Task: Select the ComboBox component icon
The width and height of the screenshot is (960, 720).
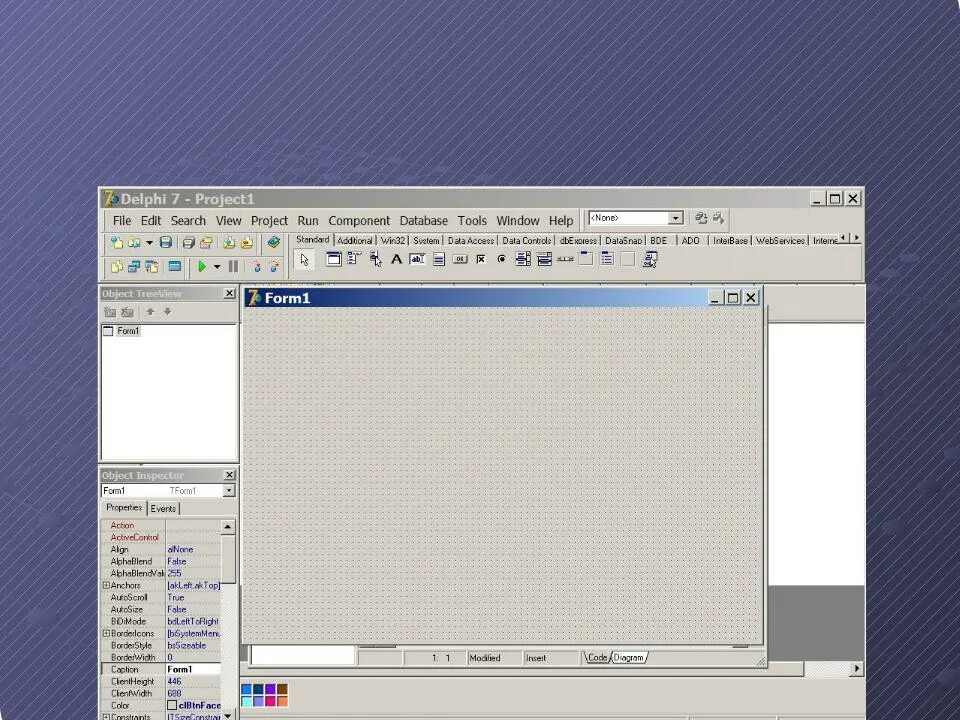Action: pos(544,259)
